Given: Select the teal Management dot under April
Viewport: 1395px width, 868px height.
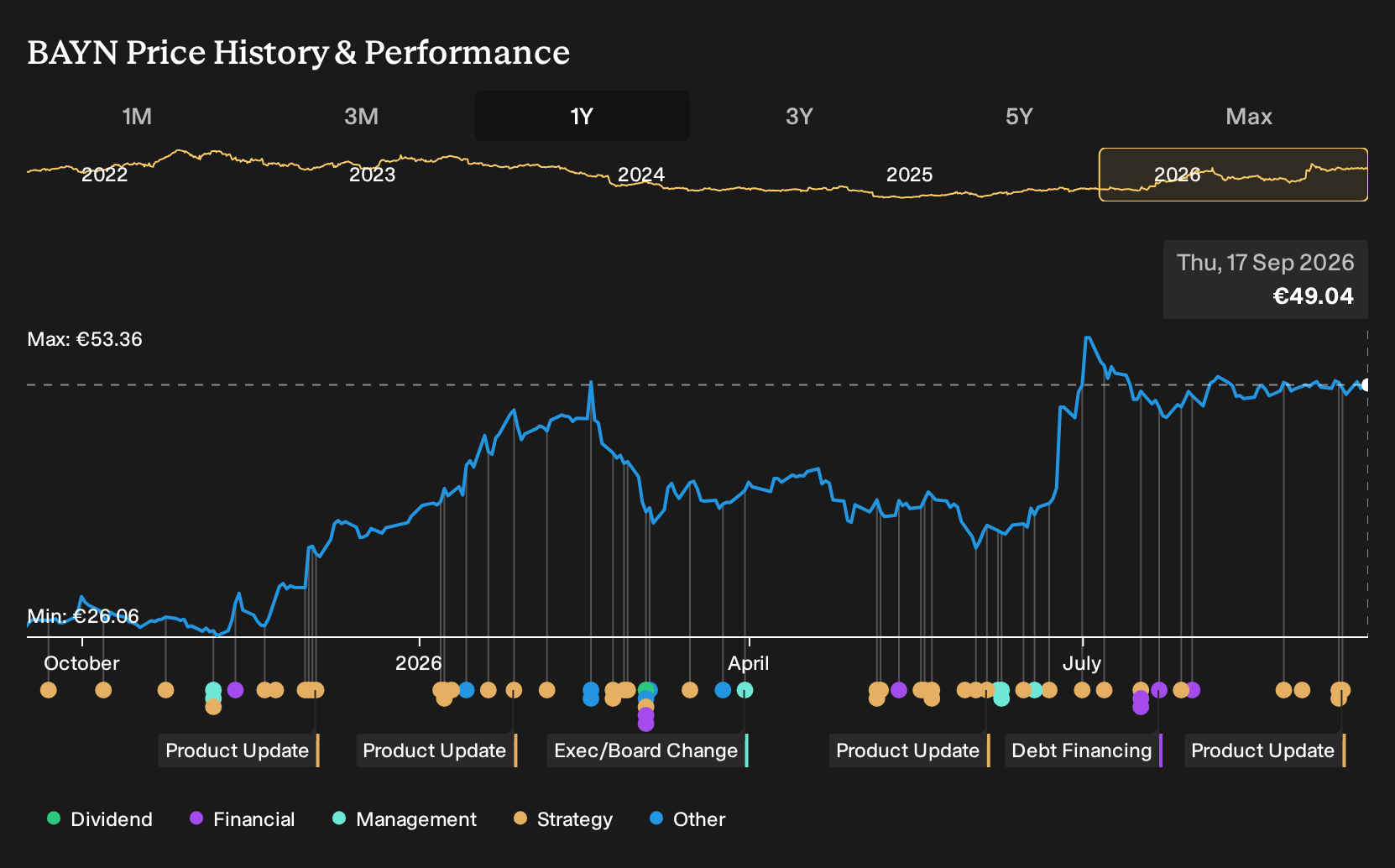Looking at the screenshot, I should tap(745, 690).
